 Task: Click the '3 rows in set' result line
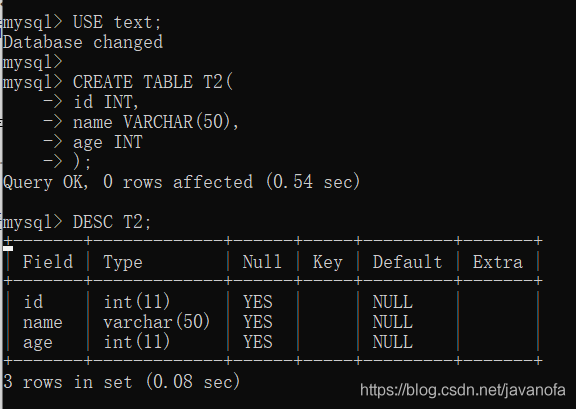pyautogui.click(x=122, y=381)
